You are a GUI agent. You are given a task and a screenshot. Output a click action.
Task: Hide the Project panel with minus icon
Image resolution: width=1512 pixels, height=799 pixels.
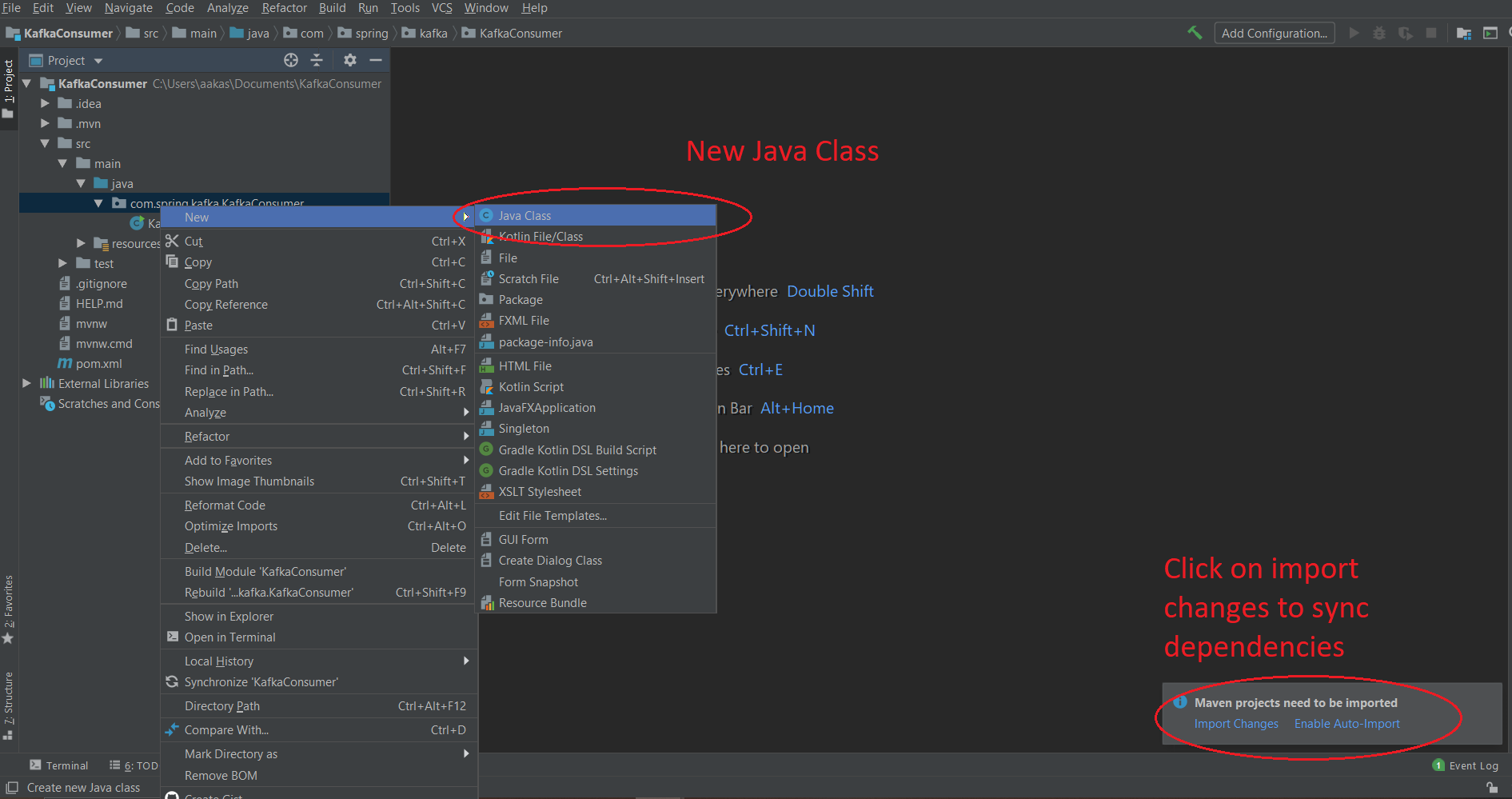376,60
